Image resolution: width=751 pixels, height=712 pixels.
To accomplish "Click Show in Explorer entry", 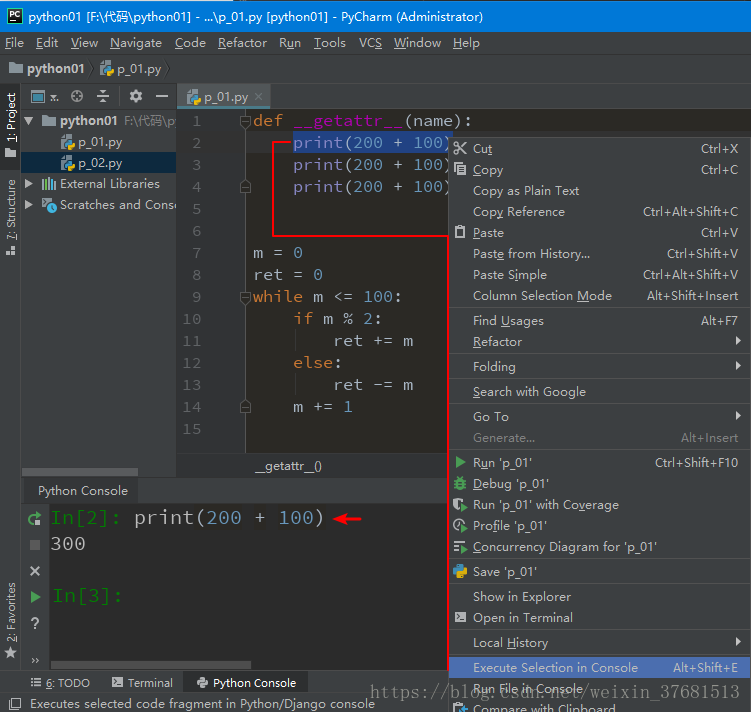I will tap(599, 597).
